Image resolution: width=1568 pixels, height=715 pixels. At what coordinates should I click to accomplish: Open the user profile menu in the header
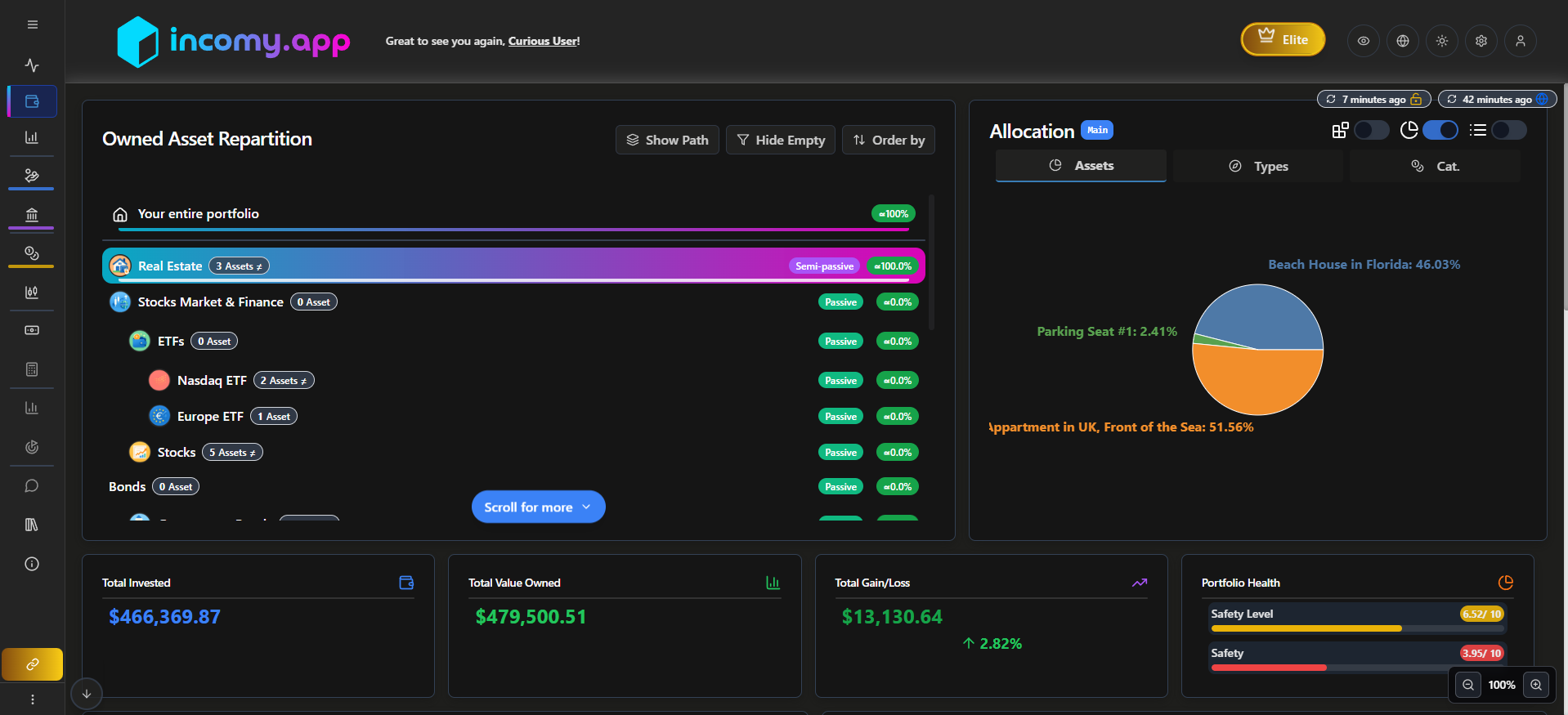[x=1521, y=41]
